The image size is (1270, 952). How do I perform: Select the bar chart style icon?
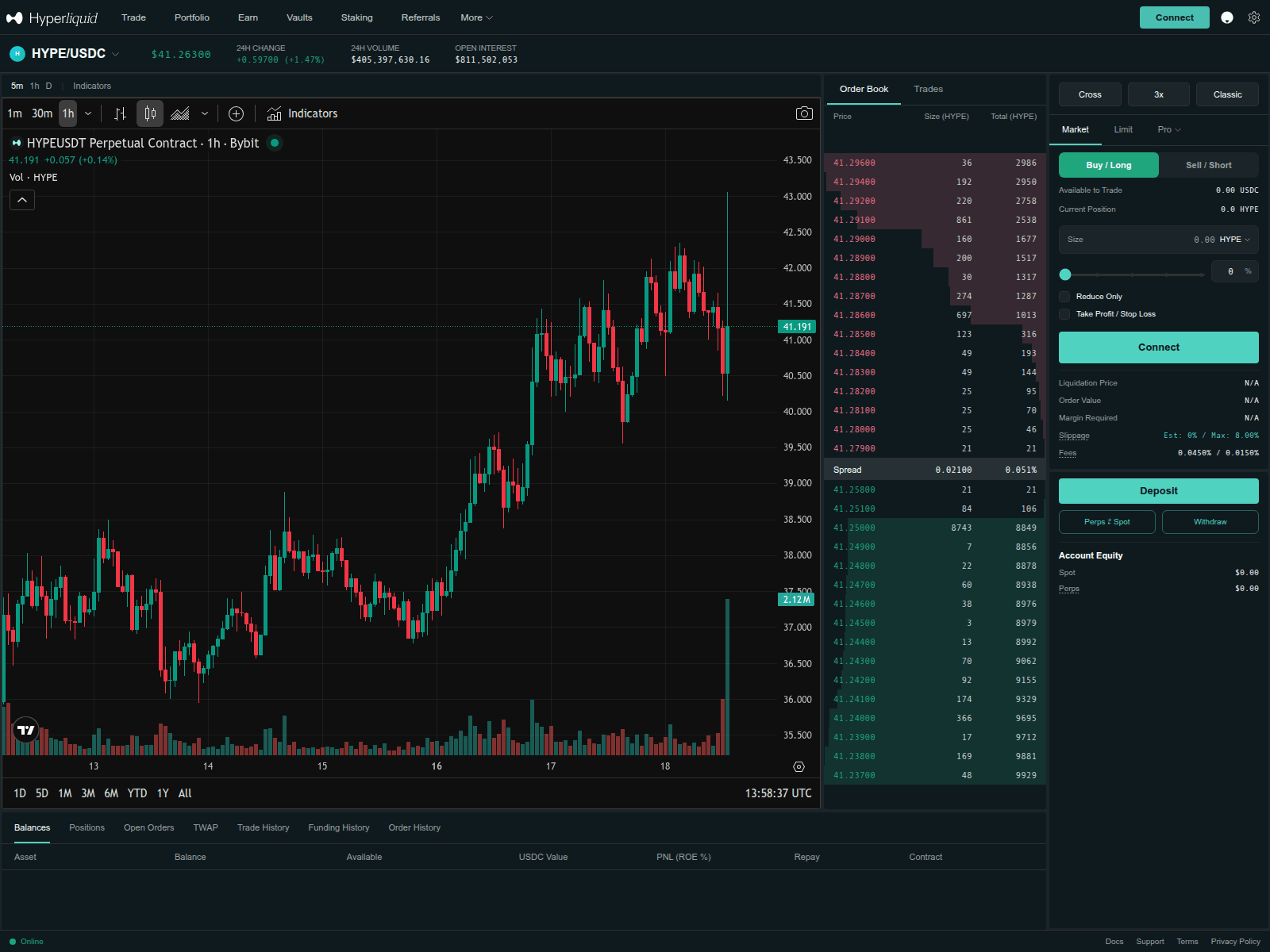pyautogui.click(x=120, y=113)
